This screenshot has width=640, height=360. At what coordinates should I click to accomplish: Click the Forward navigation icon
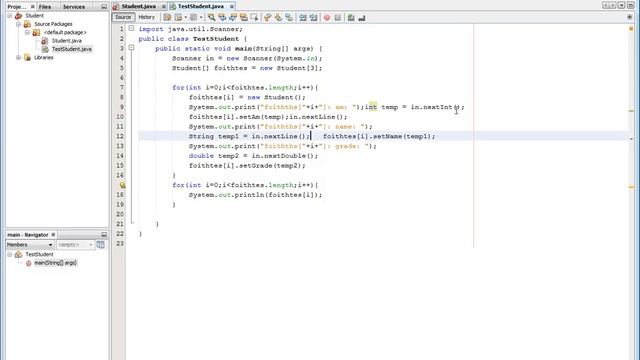tap(193, 18)
